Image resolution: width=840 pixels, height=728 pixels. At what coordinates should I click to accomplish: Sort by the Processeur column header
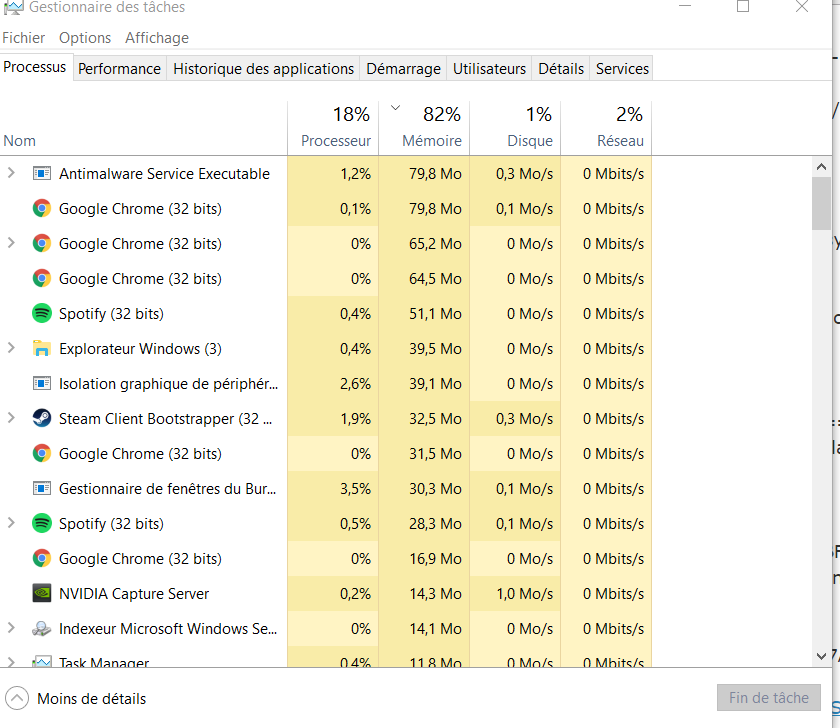(x=336, y=141)
